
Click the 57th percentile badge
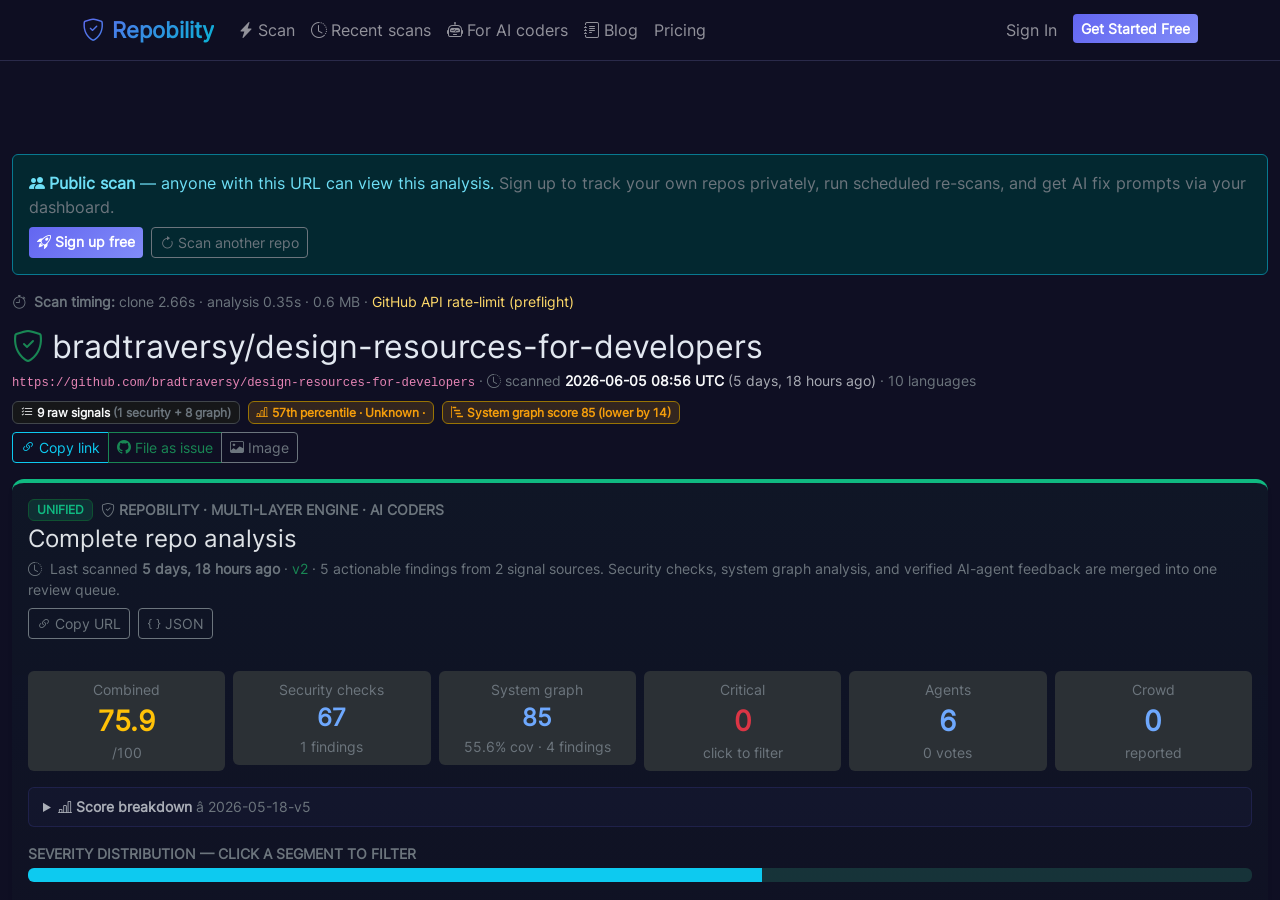341,412
